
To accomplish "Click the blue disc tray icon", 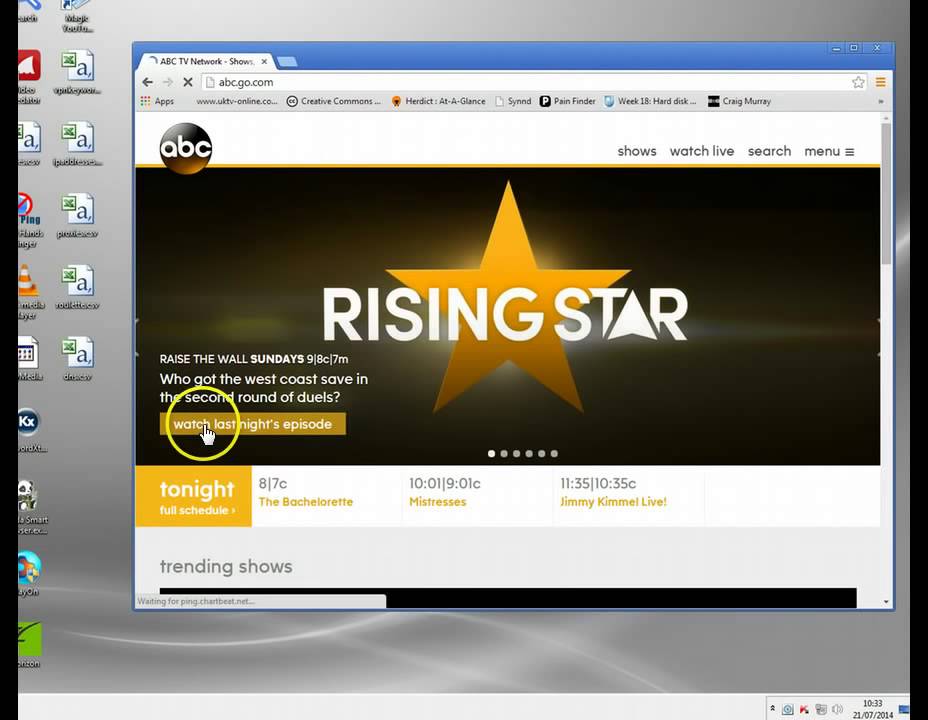I will tap(788, 709).
